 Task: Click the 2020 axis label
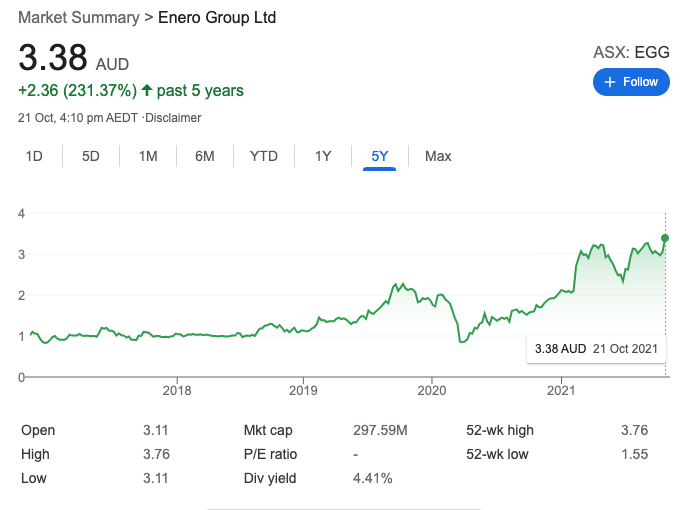(x=432, y=391)
